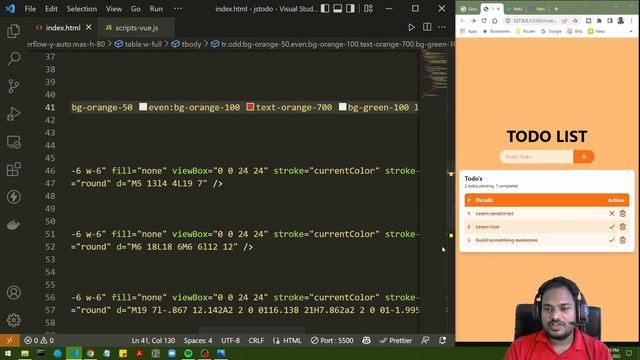
Task: Toggle the primary side bar layout icon
Action: pyautogui.click(x=325, y=9)
